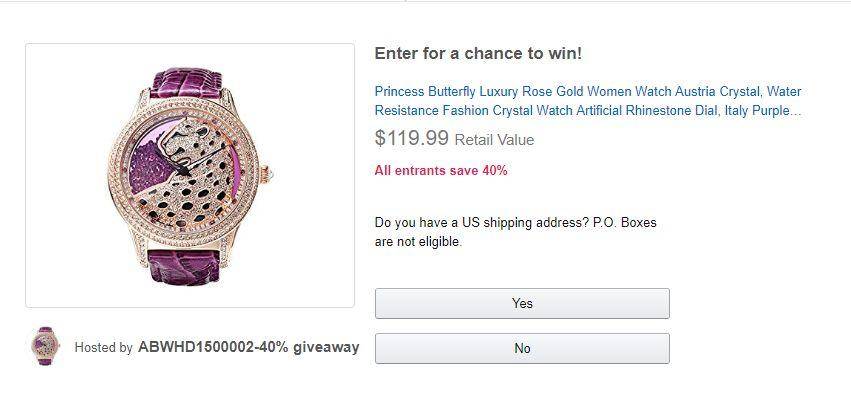Click the $119.99 price text

pyautogui.click(x=411, y=138)
